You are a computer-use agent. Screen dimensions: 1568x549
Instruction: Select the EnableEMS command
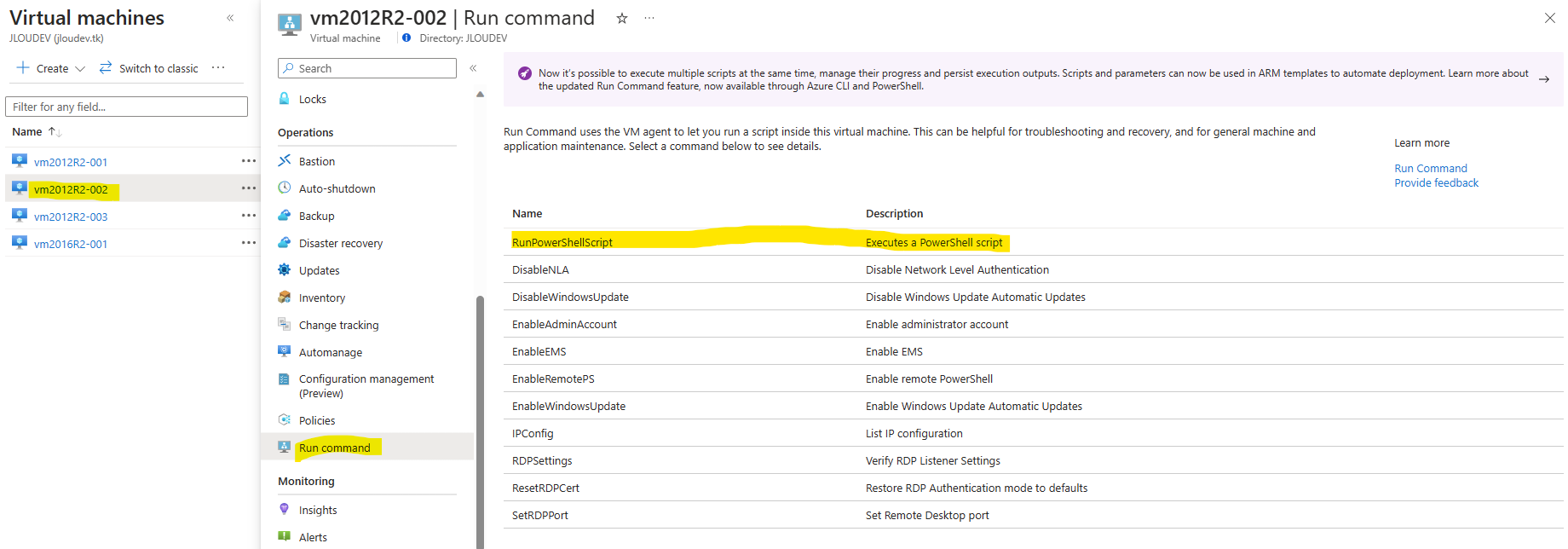coord(539,352)
